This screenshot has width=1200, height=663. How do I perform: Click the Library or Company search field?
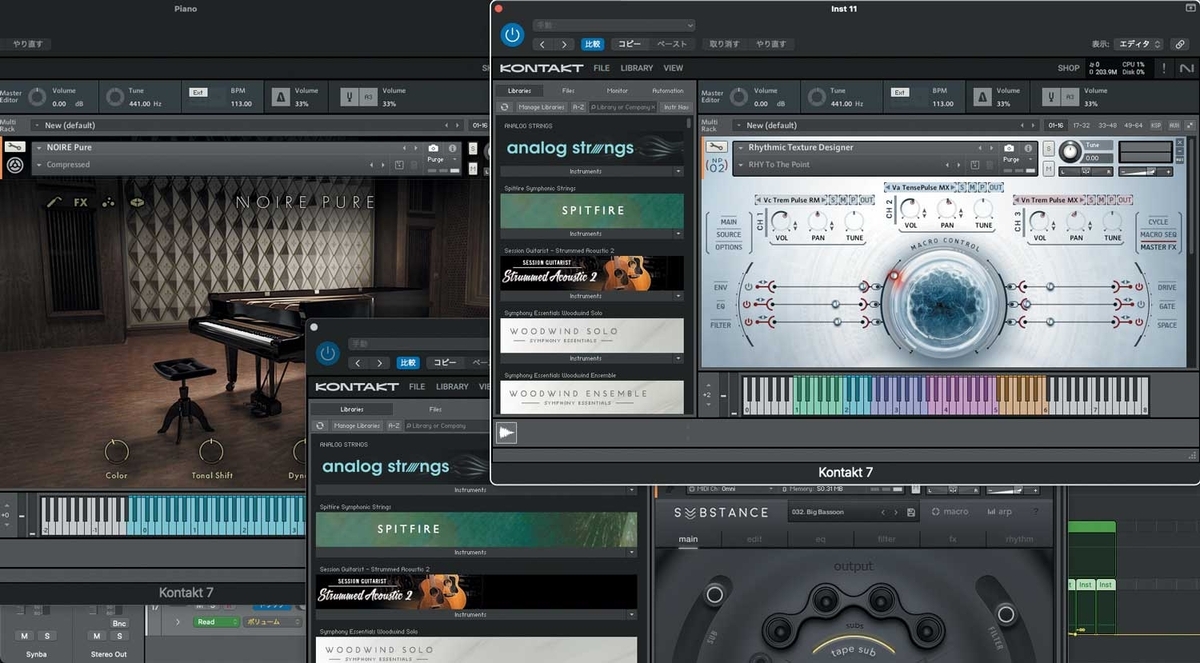(623, 107)
